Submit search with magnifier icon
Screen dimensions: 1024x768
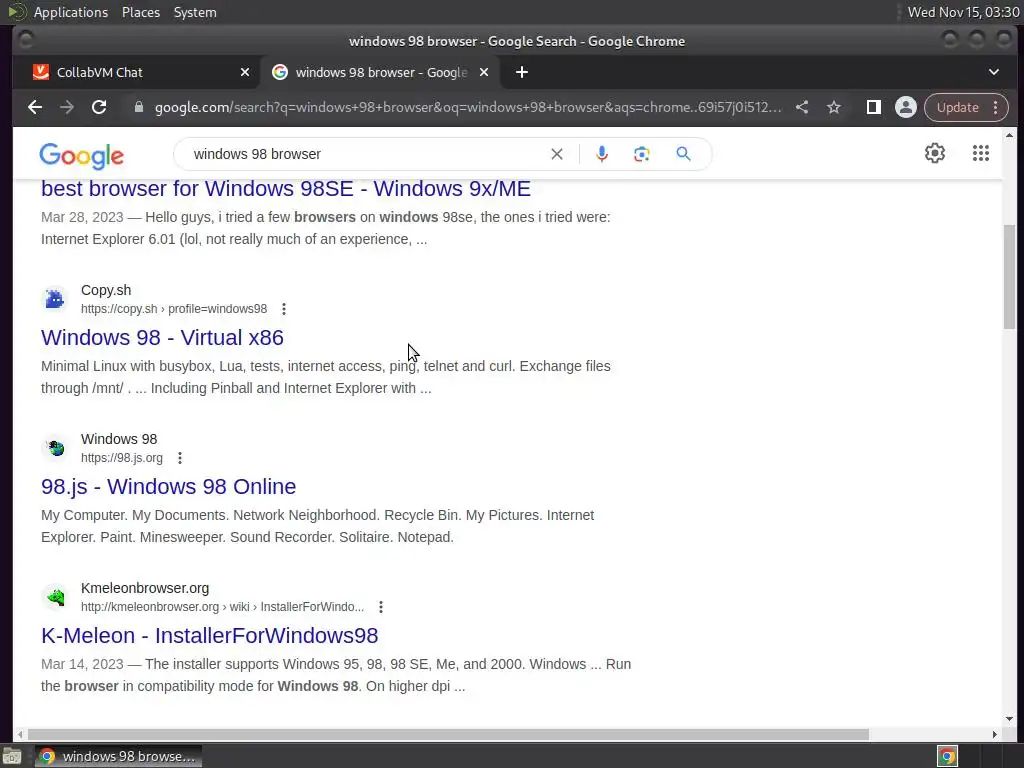(683, 154)
